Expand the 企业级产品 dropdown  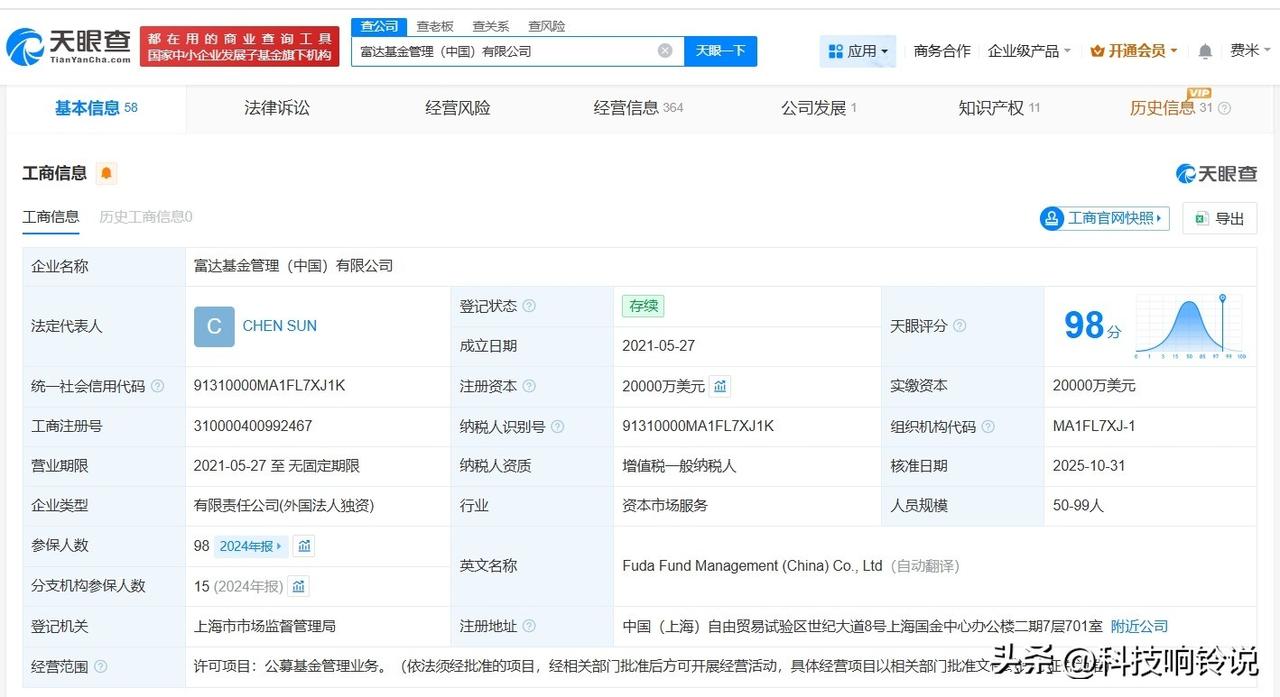point(1029,51)
